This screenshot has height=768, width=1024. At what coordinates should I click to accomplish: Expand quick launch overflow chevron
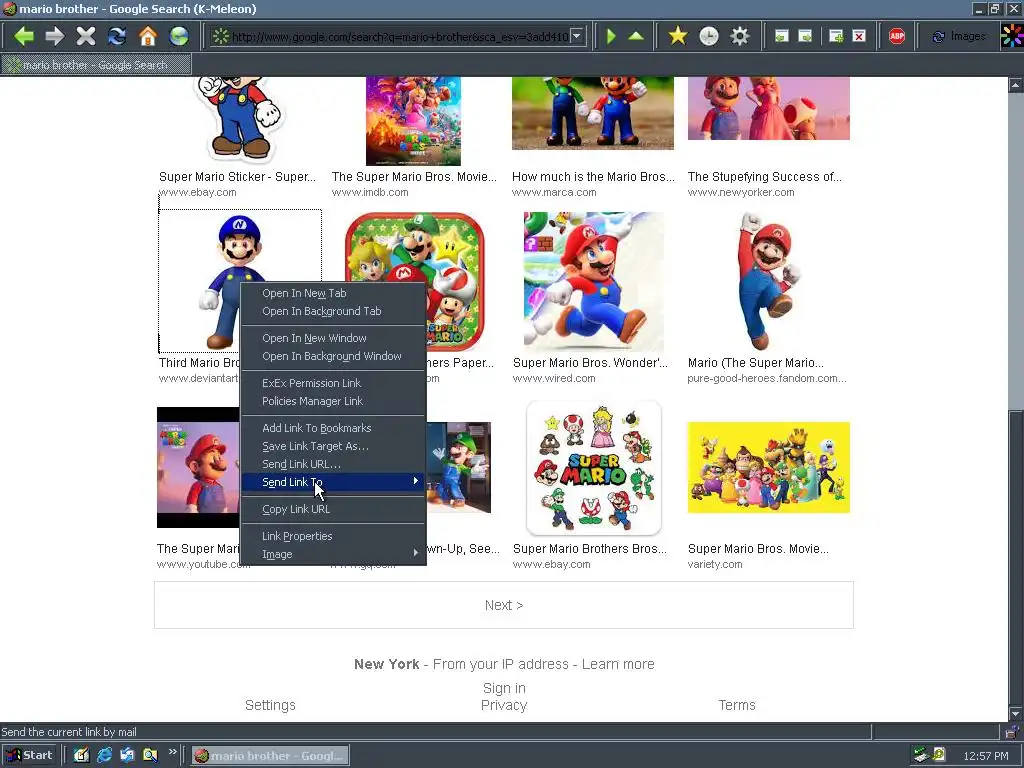pos(172,752)
